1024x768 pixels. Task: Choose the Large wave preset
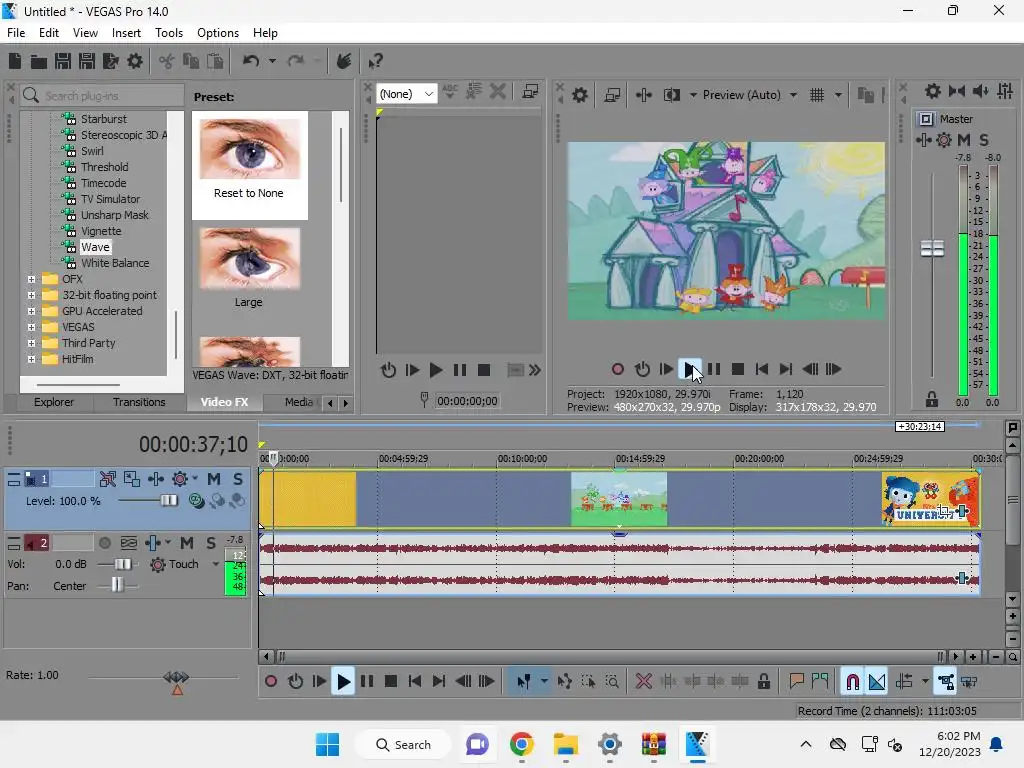point(249,268)
